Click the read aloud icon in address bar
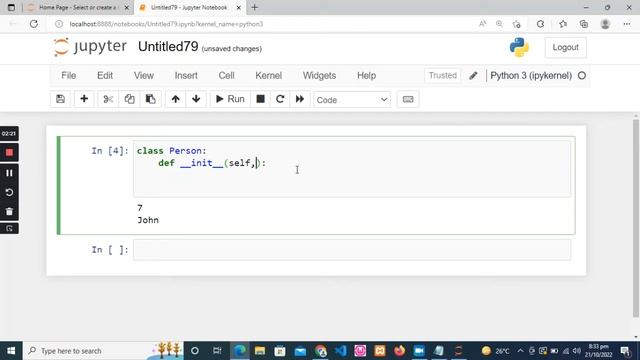640x360 pixels. (x=482, y=24)
